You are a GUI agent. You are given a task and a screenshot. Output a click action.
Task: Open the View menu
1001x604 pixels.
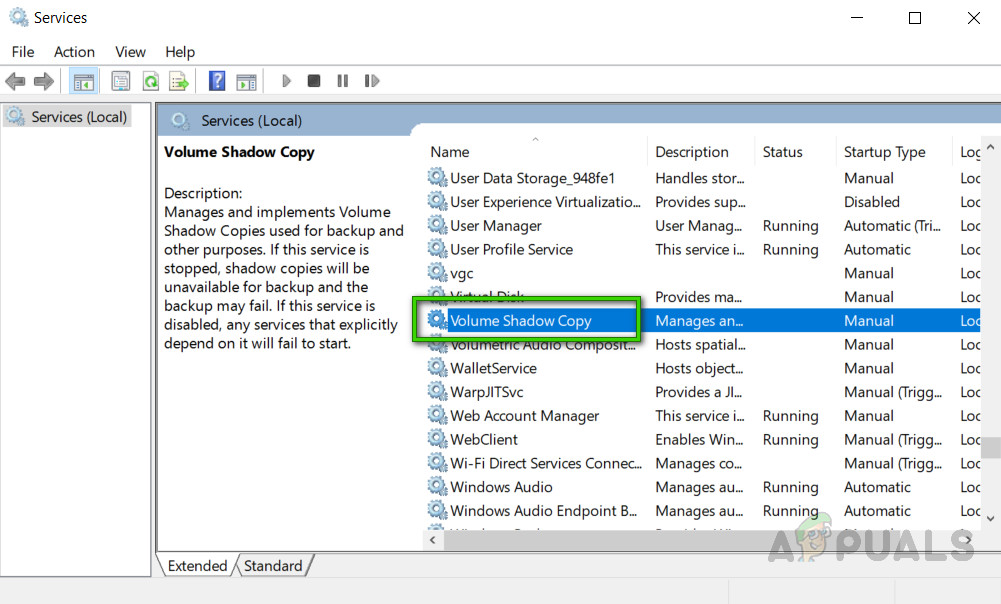click(130, 52)
